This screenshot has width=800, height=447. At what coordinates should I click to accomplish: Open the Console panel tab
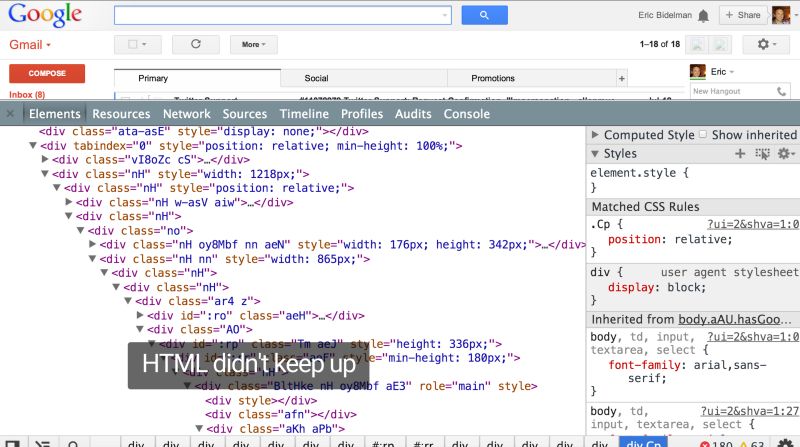(466, 114)
